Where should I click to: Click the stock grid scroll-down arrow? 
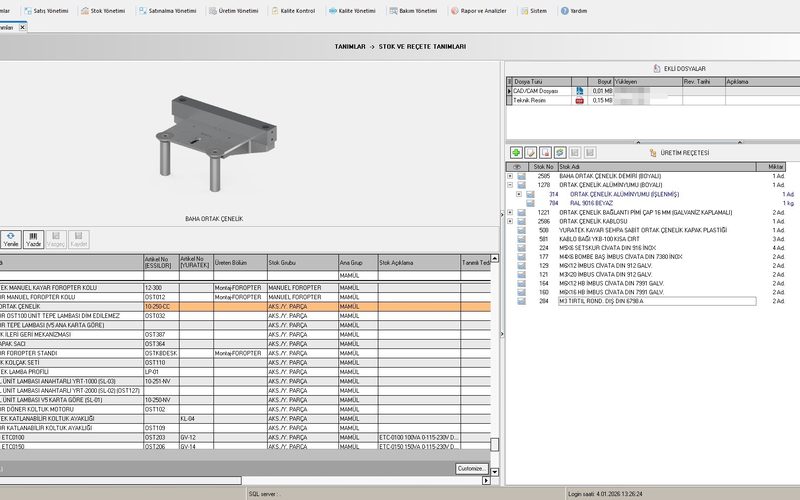(494, 472)
